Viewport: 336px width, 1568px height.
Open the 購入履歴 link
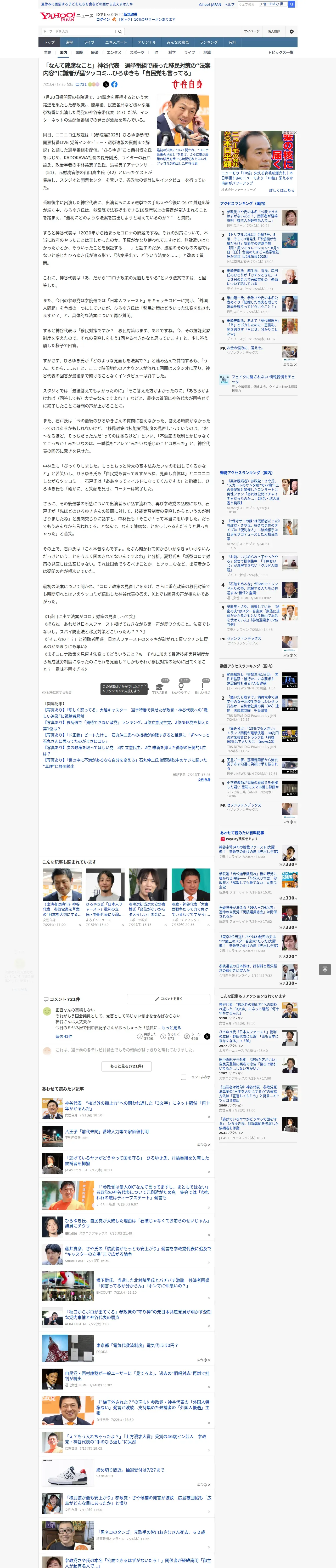pyautogui.click(x=274, y=32)
